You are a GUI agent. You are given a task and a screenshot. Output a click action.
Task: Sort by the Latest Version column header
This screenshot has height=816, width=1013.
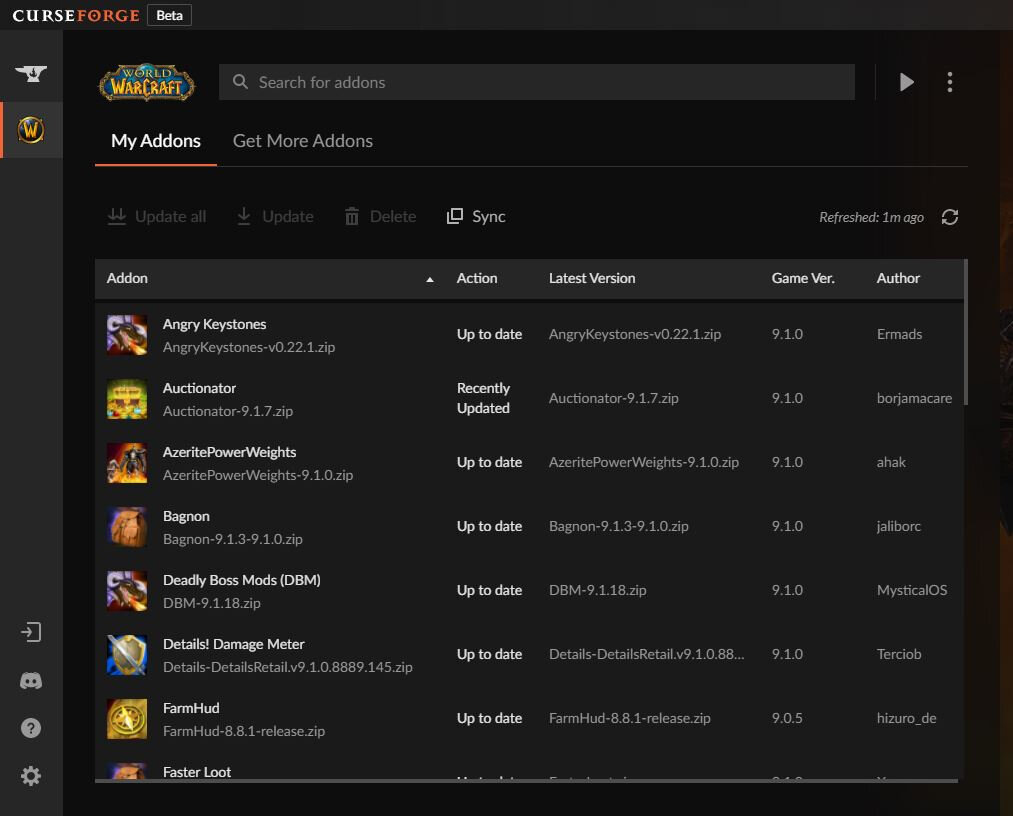pyautogui.click(x=592, y=278)
